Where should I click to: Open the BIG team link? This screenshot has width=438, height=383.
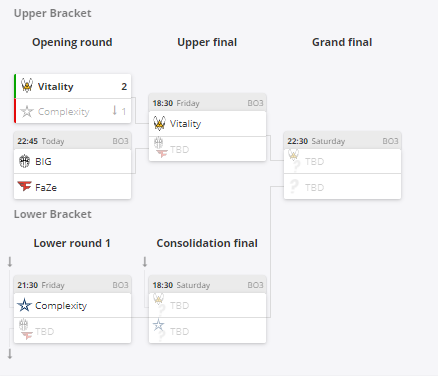(43, 161)
